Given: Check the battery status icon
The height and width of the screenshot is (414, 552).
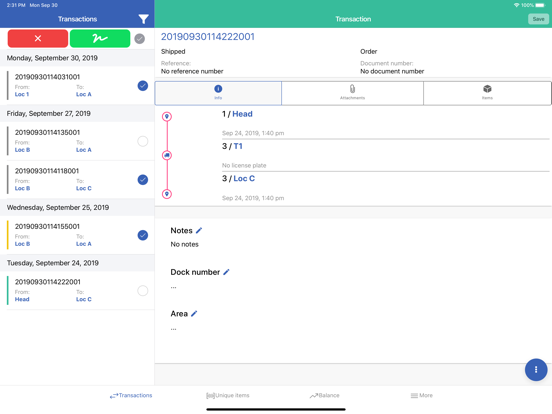Looking at the screenshot, I should tap(540, 5).
